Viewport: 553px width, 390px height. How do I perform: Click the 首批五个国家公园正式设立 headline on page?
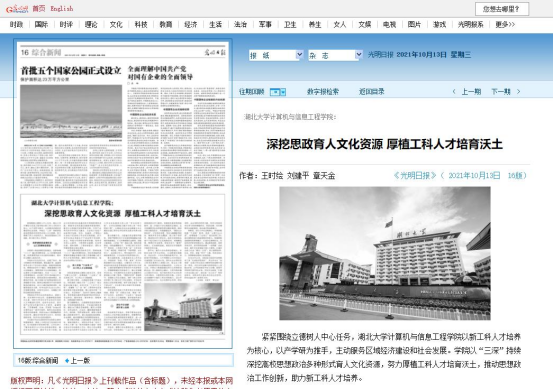[71, 71]
